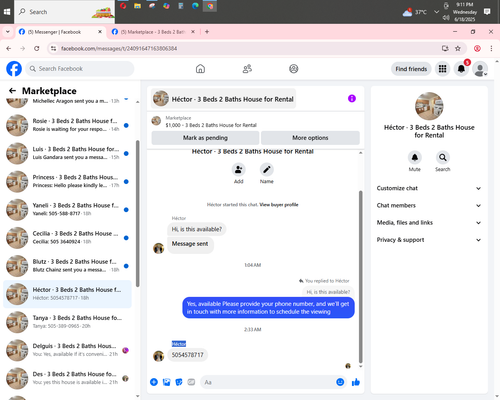Open Yaneli's conversation in the list

[67, 210]
